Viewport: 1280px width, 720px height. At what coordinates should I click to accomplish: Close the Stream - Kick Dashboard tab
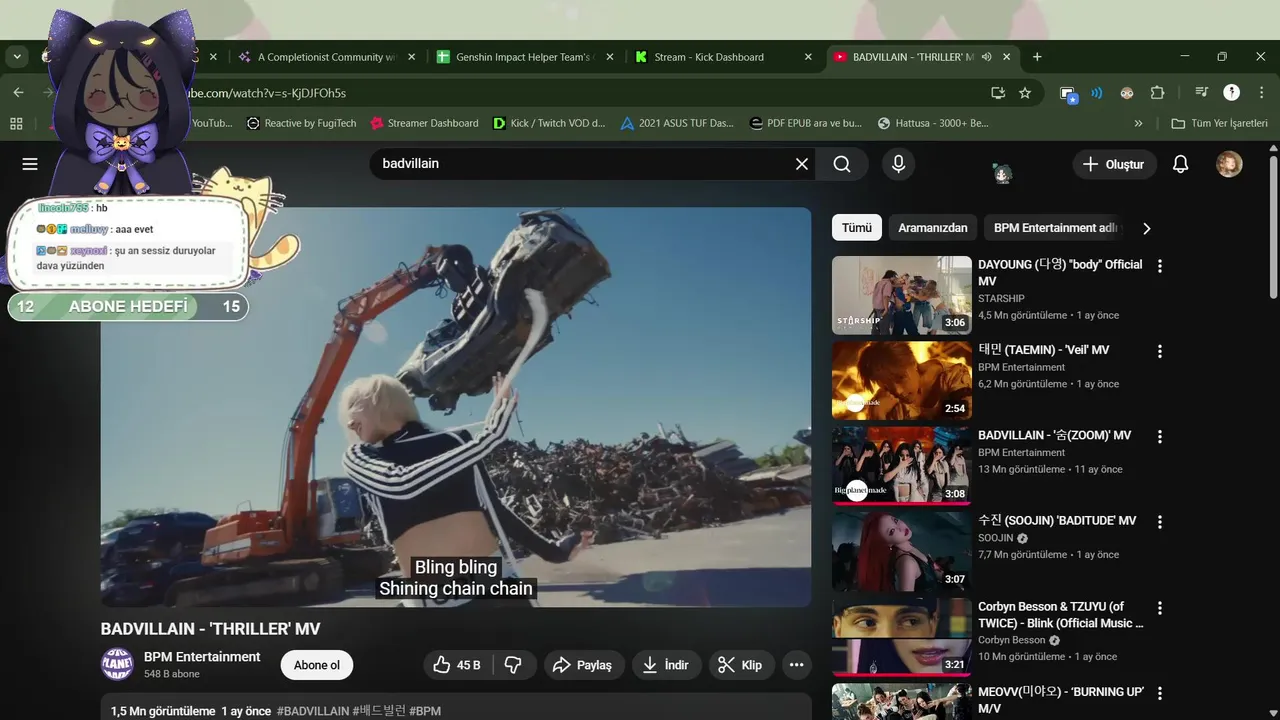808,57
